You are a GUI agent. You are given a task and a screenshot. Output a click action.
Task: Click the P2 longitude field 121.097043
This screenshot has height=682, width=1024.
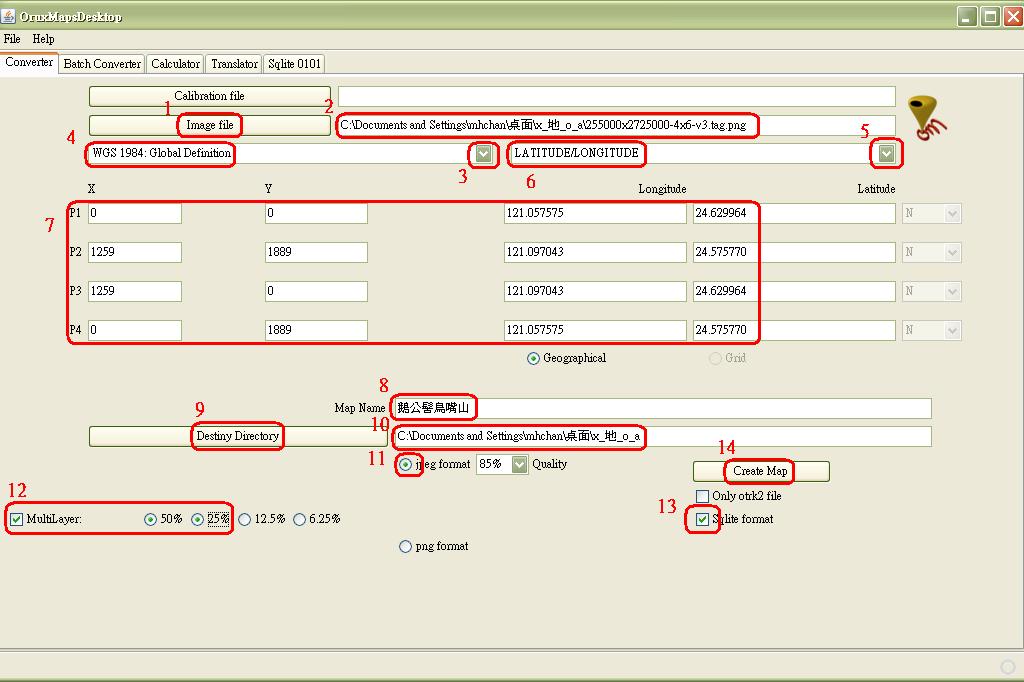click(x=595, y=252)
